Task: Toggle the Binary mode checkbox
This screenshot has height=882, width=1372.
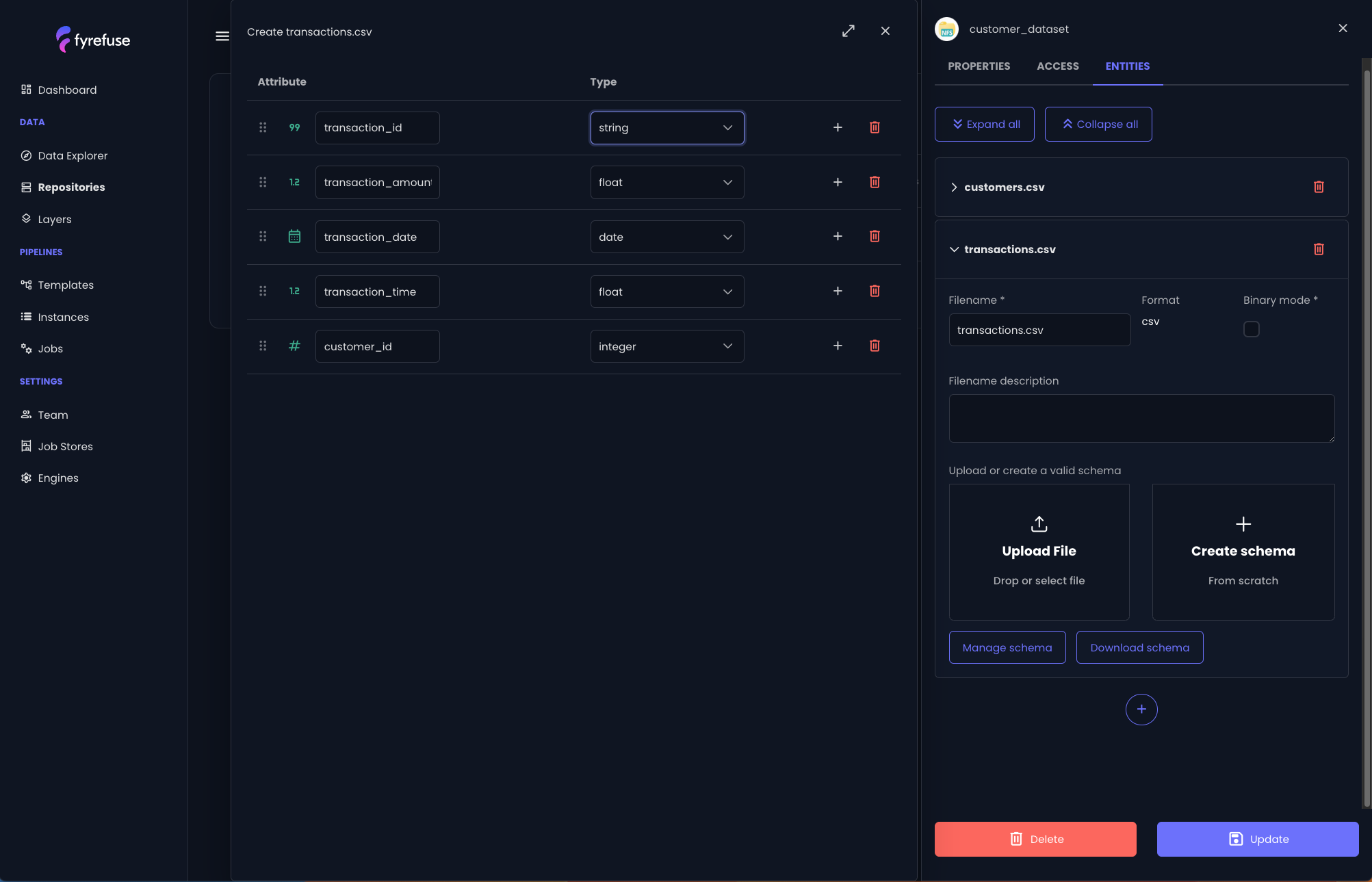Action: [1252, 329]
